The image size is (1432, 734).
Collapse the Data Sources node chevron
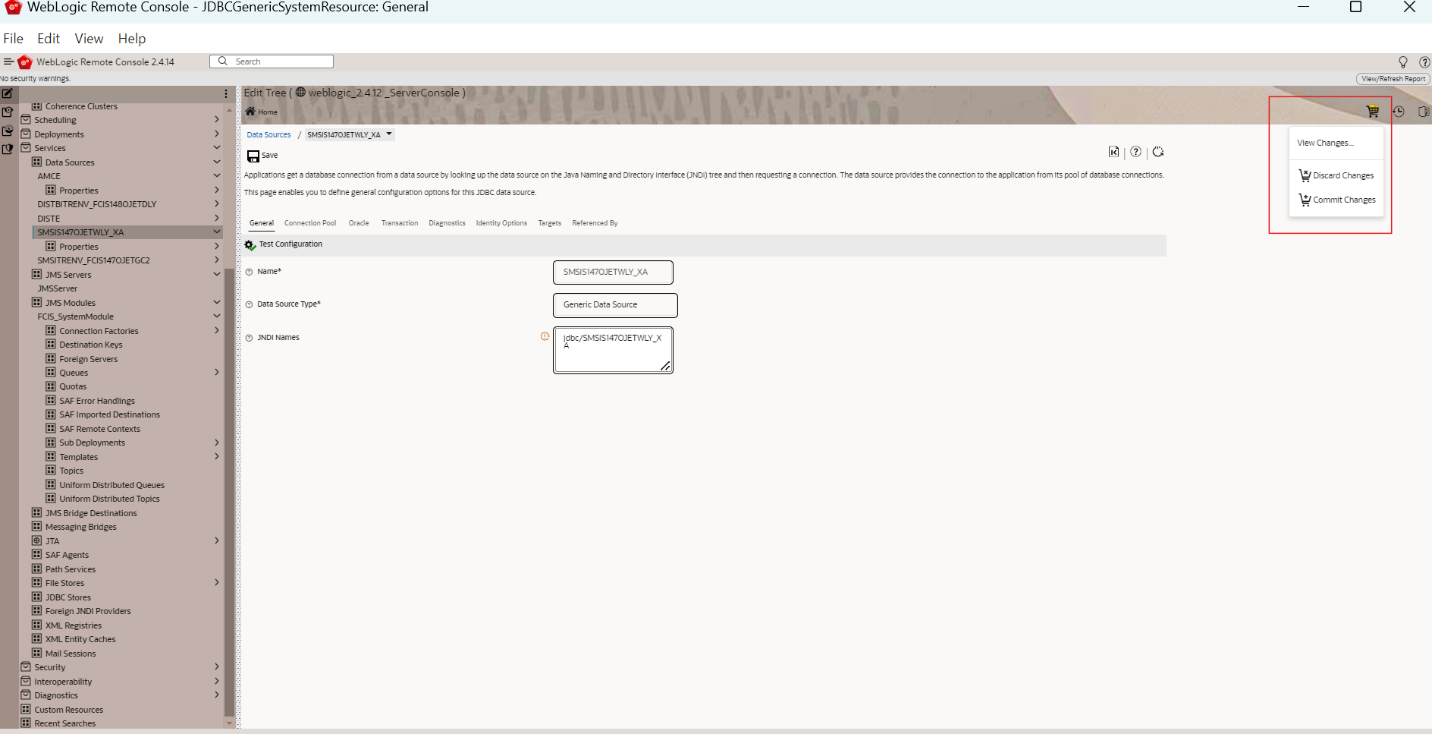[217, 162]
